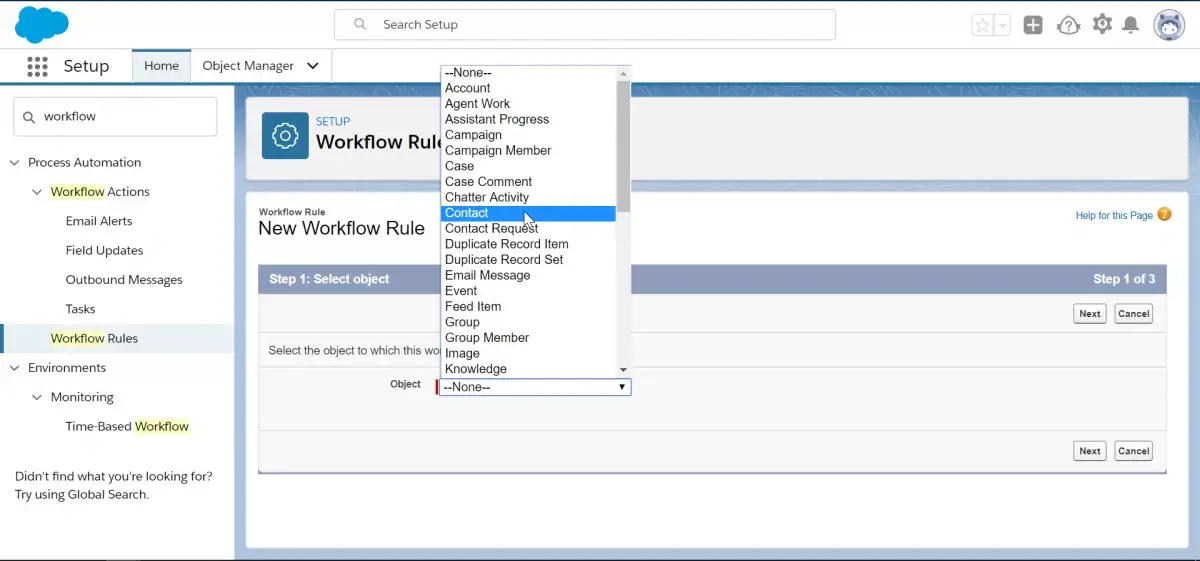The width and height of the screenshot is (1200, 561).
Task: Collapse the Environments section
Action: click(15, 368)
